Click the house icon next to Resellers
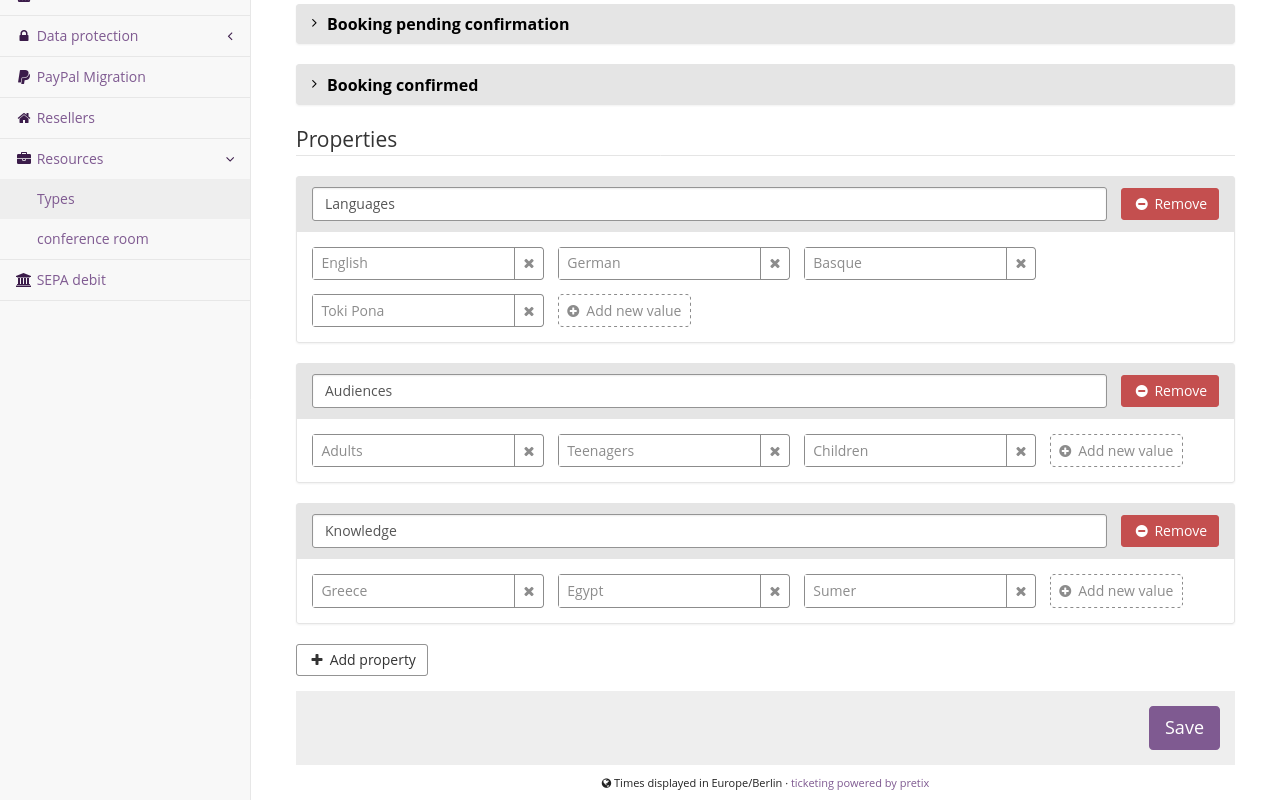Viewport: 1280px width, 800px height. [x=24, y=118]
